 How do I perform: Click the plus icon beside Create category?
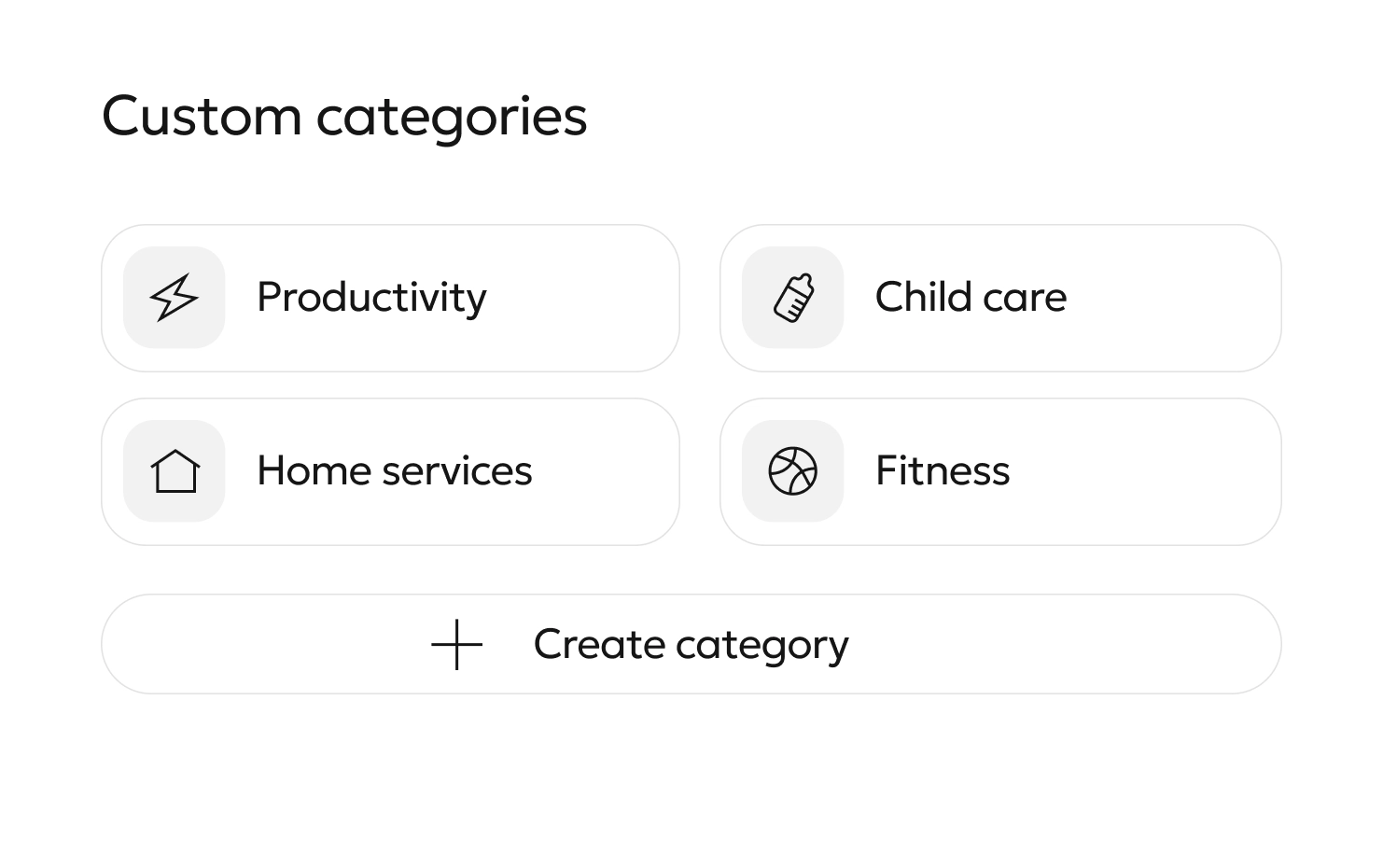(457, 644)
